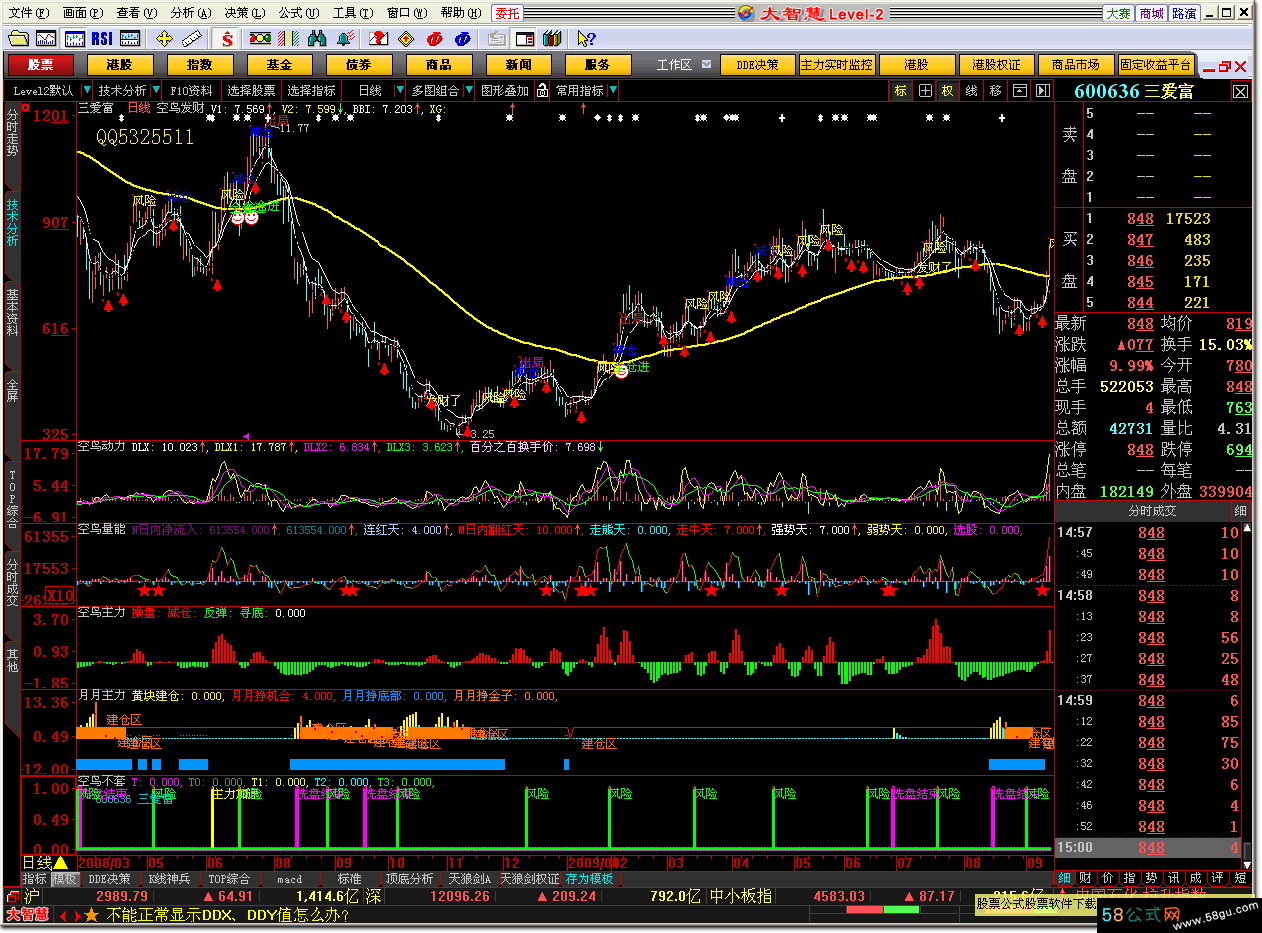Viewport: 1262px width, 933px height.
Task: Toggle the 权 adjustment button
Action: tap(947, 90)
